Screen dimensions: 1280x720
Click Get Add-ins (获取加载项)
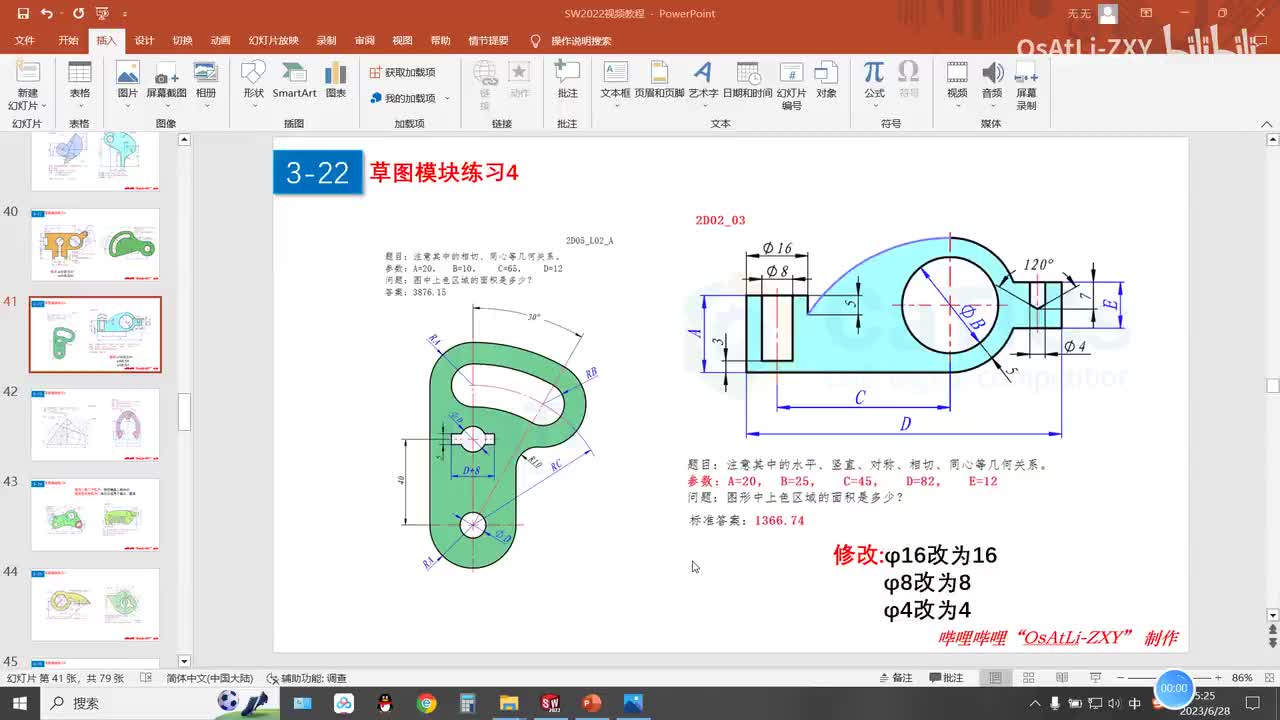403,72
